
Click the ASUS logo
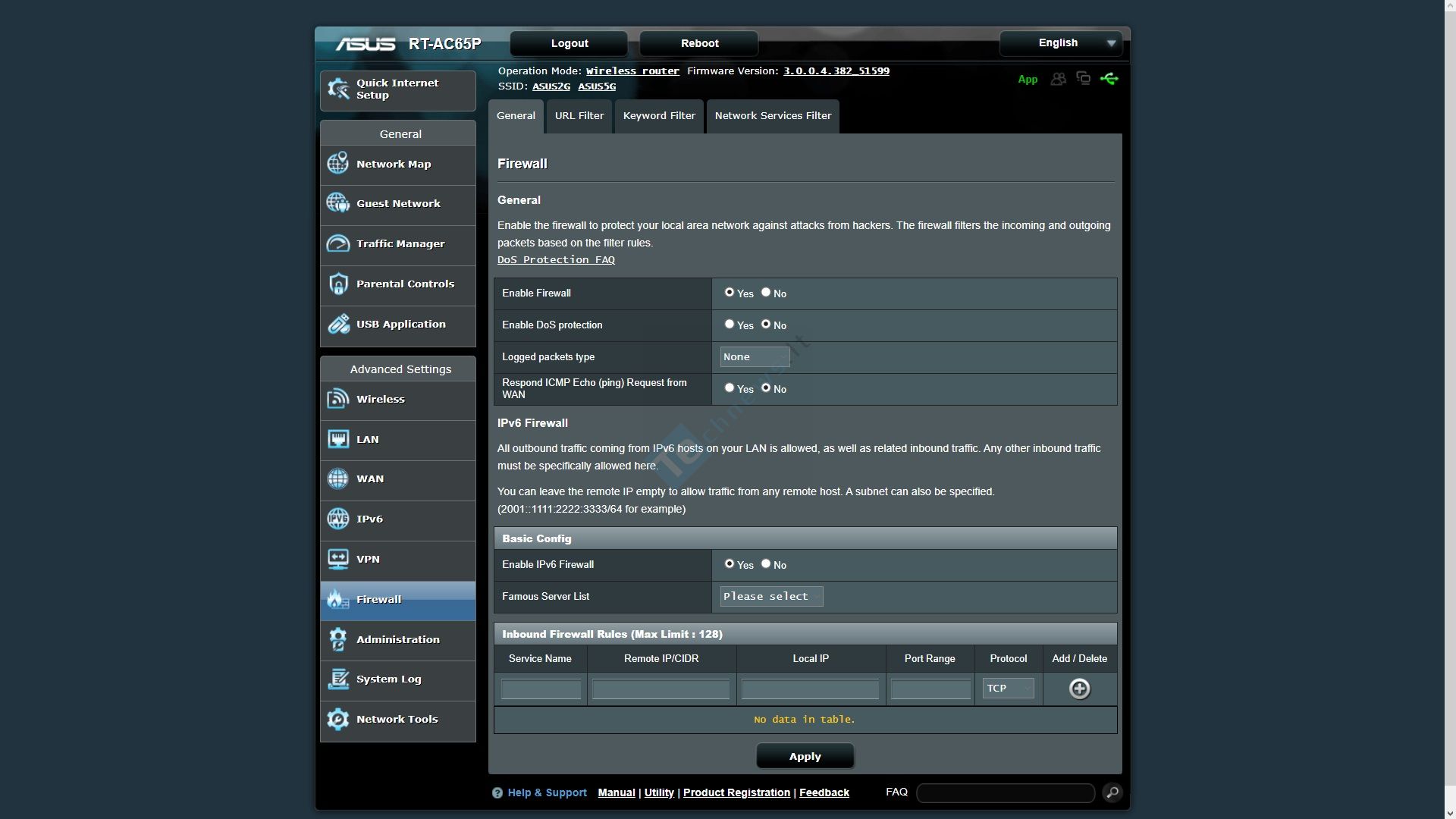tap(366, 44)
